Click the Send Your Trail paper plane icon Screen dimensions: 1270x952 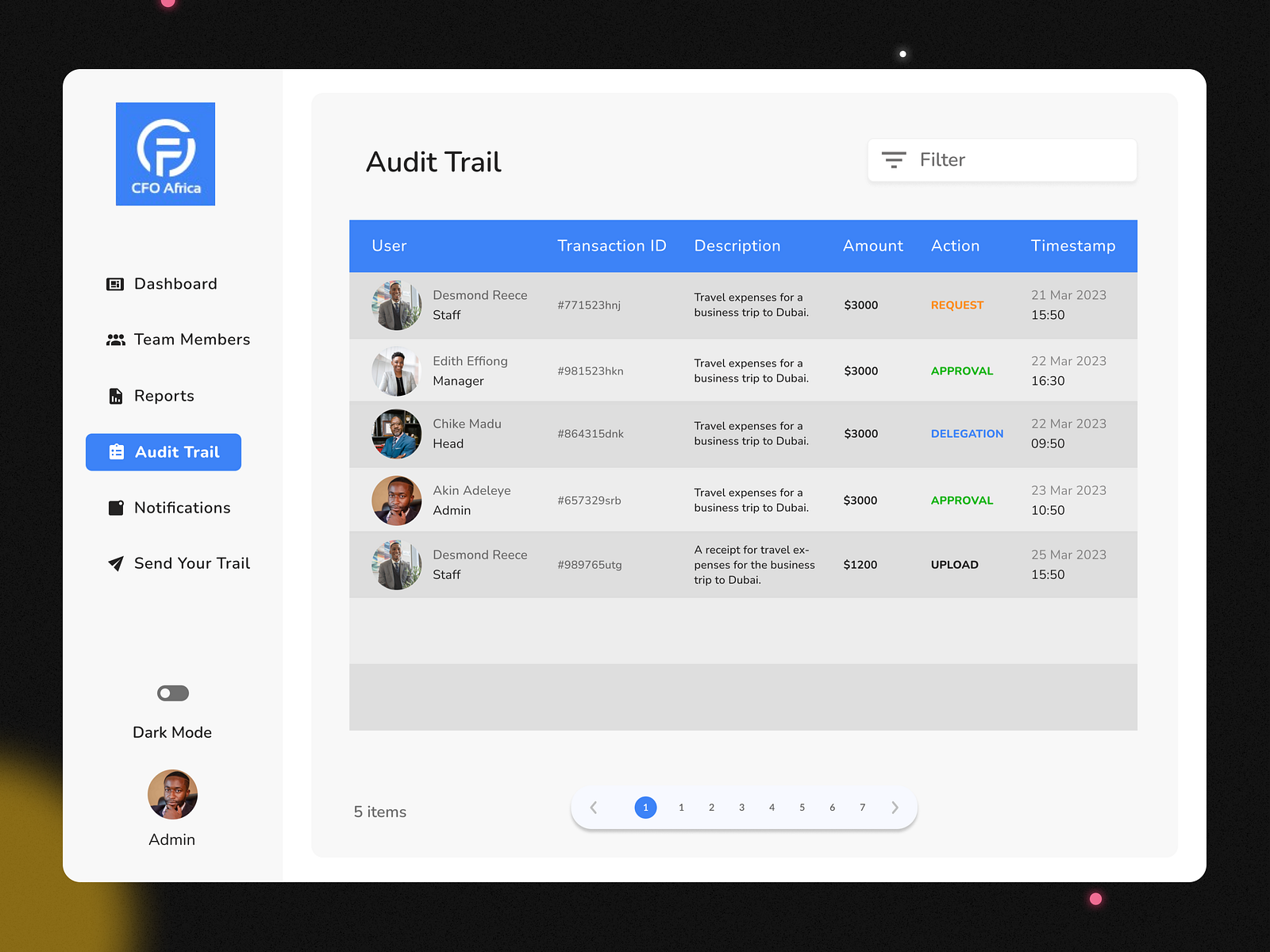(114, 563)
